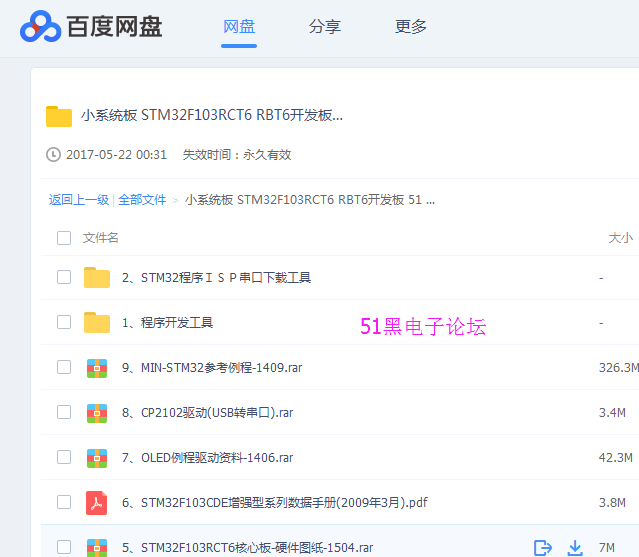
Task: Click the 3.4M size of CP2102驱动 row
Action: coord(612,413)
